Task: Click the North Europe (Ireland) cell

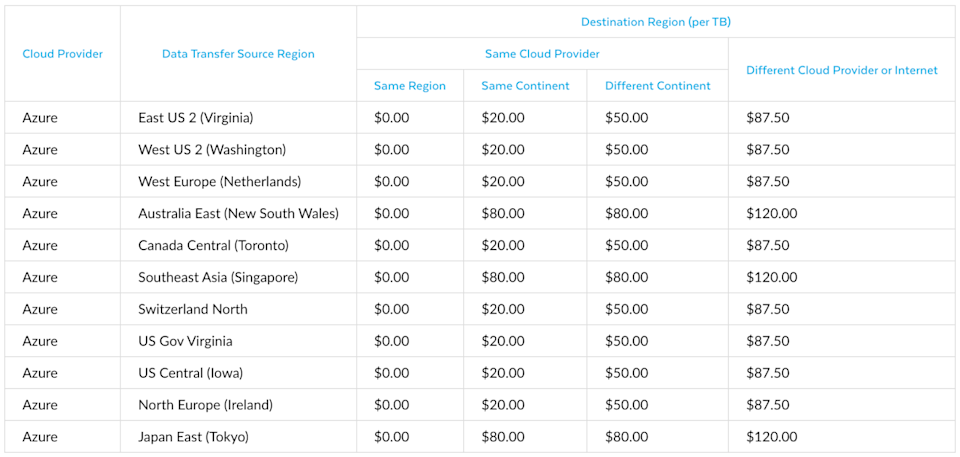Action: click(206, 404)
